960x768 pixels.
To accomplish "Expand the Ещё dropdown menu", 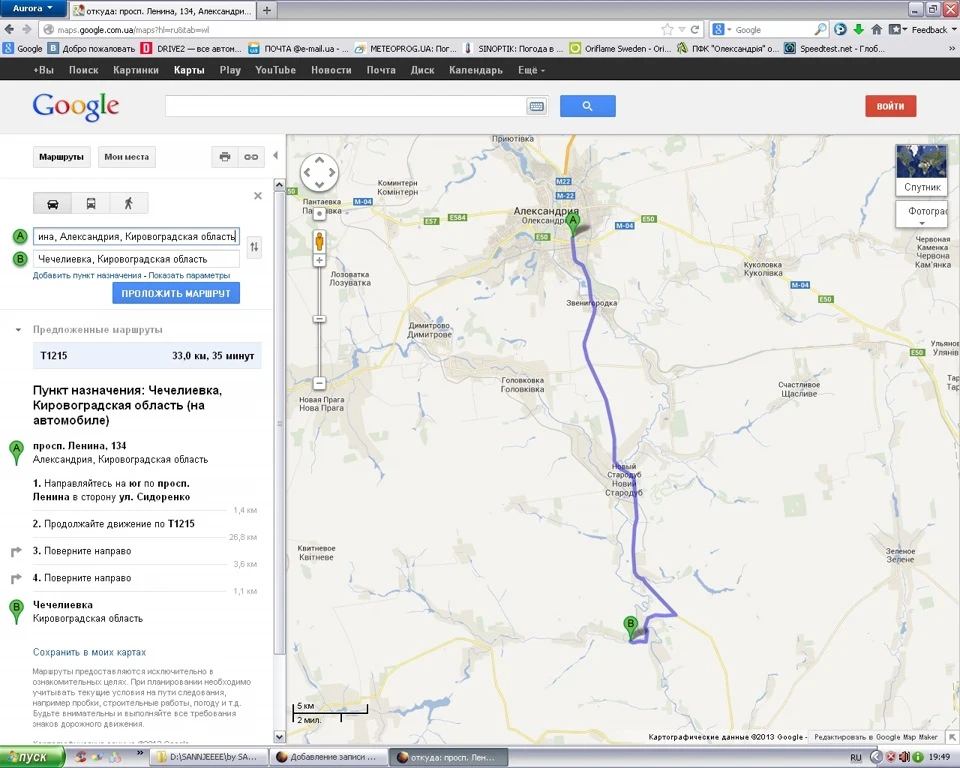I will point(531,70).
